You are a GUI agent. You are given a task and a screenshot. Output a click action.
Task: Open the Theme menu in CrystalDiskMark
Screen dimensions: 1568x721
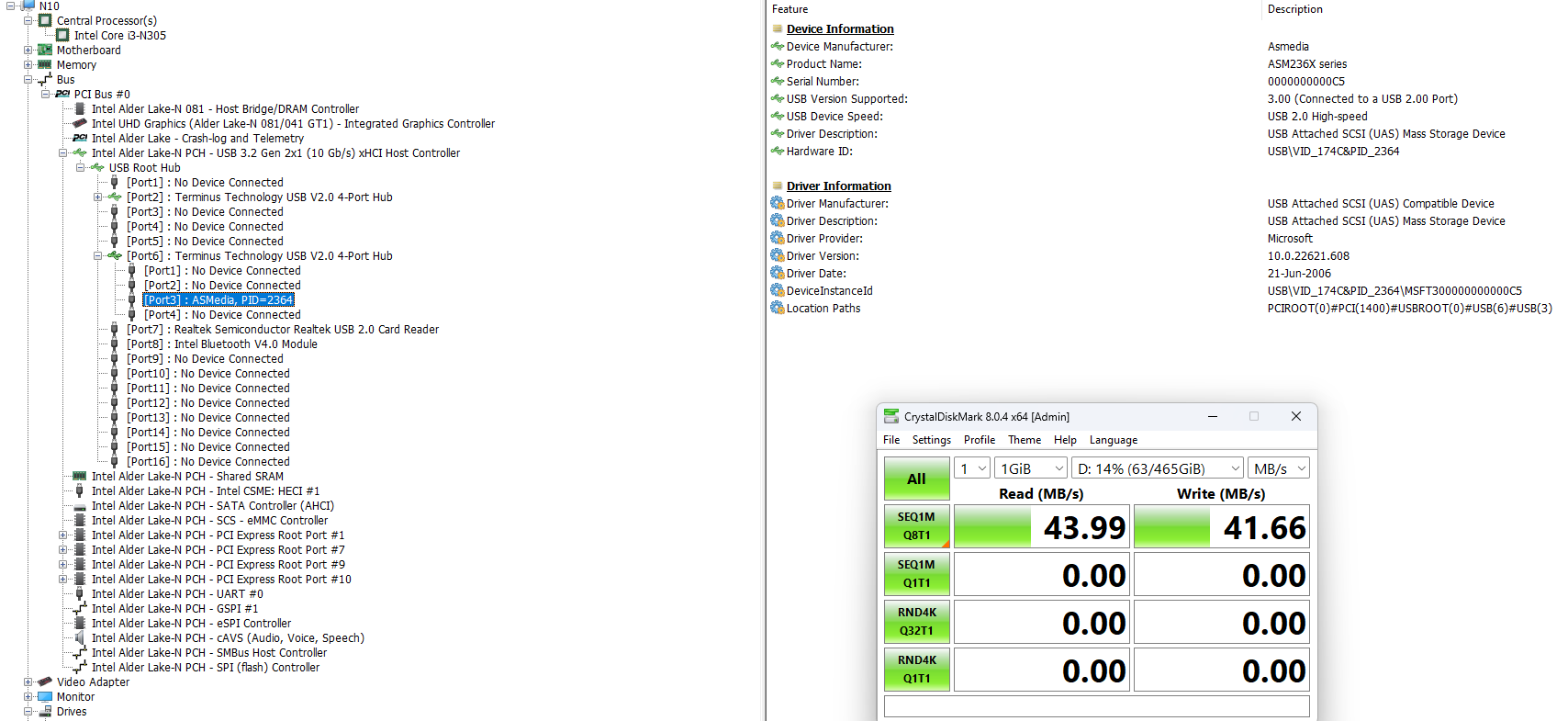pos(1024,440)
